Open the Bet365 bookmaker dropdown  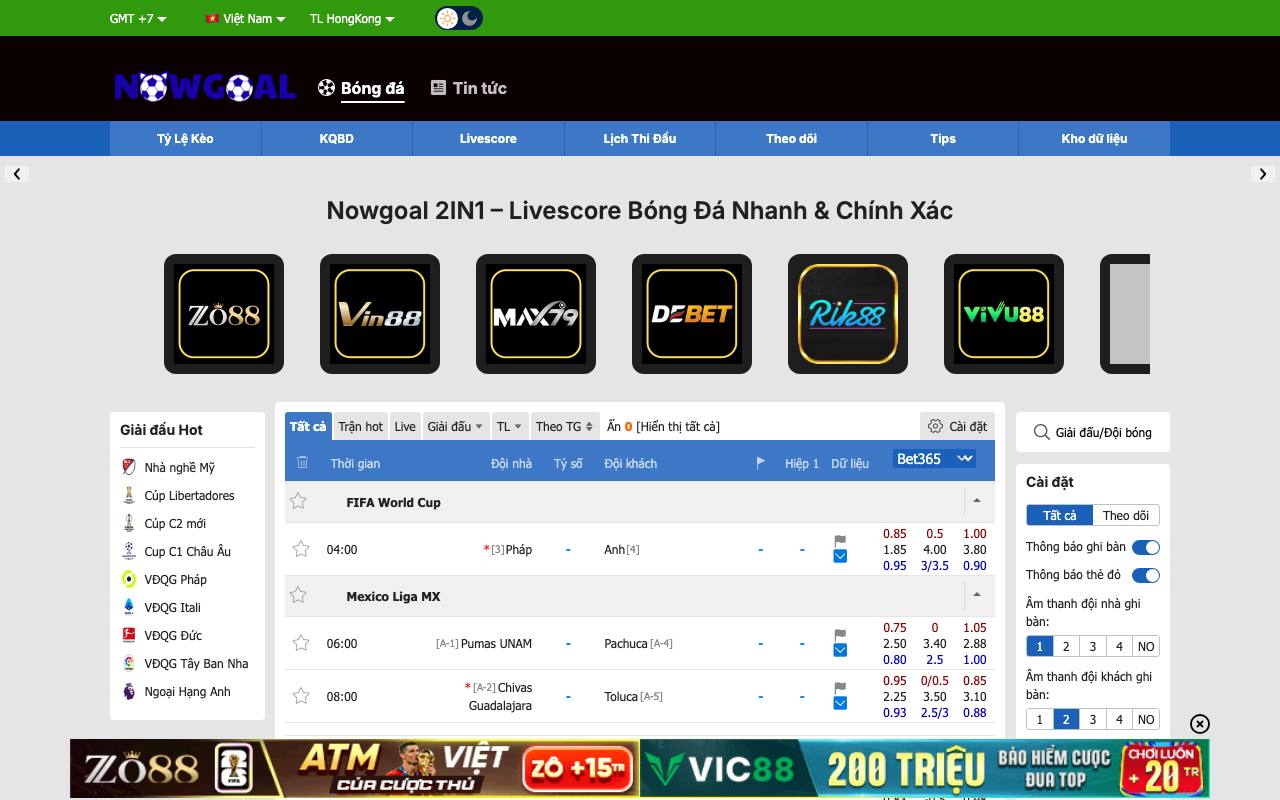coord(935,459)
